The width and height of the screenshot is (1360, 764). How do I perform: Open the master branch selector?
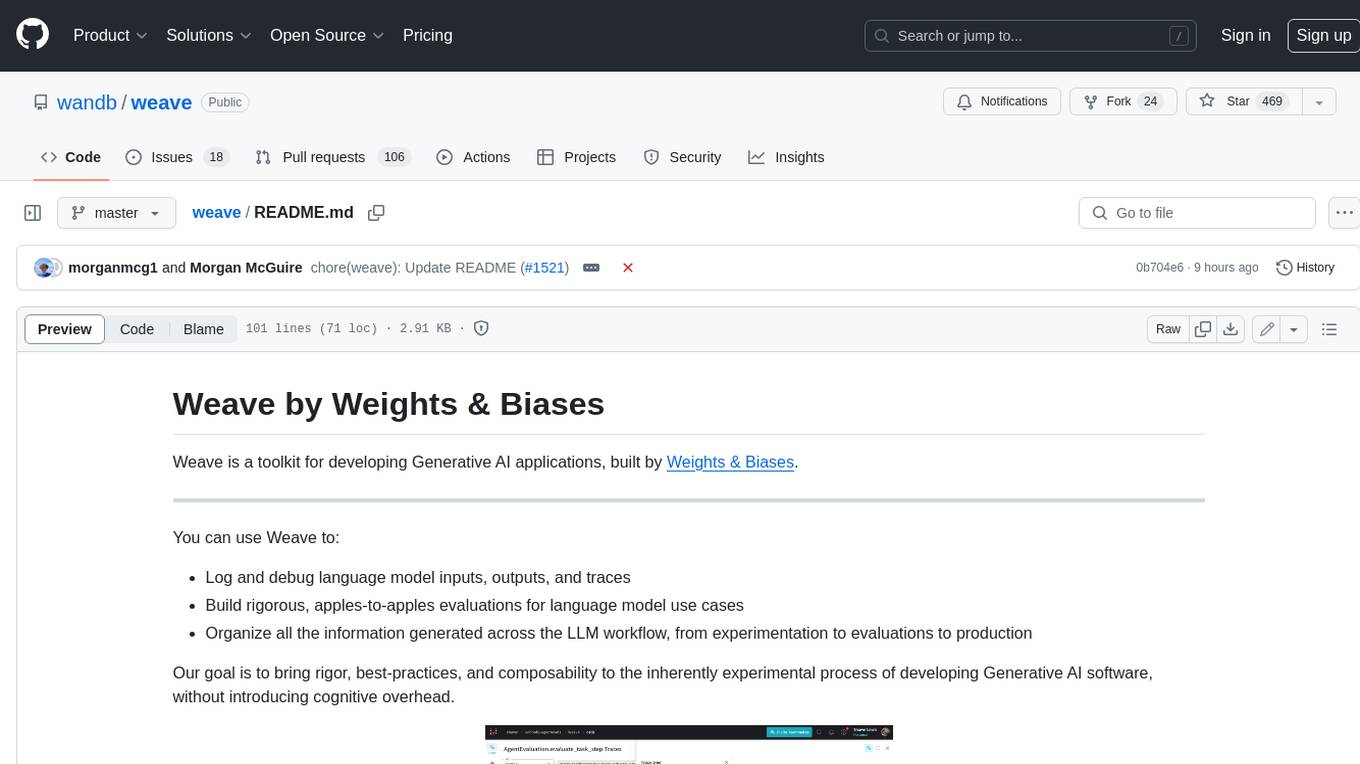pos(116,213)
